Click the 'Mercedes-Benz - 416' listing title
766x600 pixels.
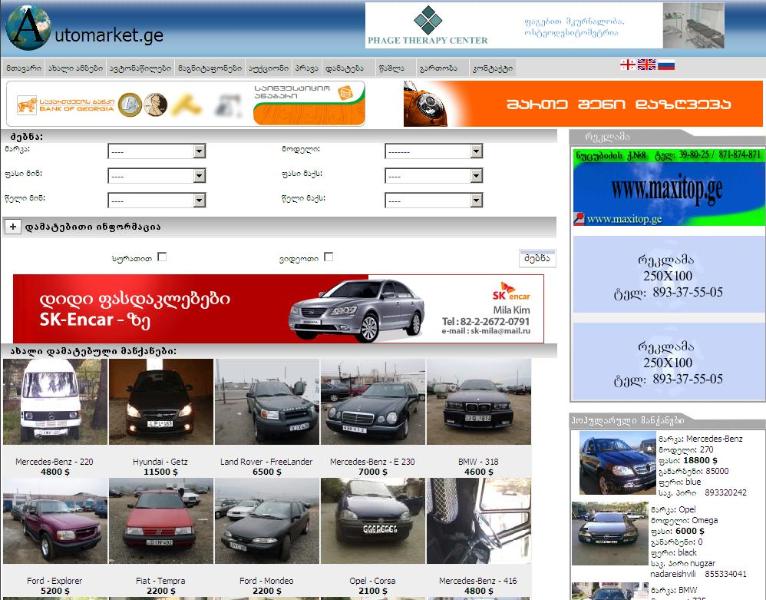[x=478, y=581]
